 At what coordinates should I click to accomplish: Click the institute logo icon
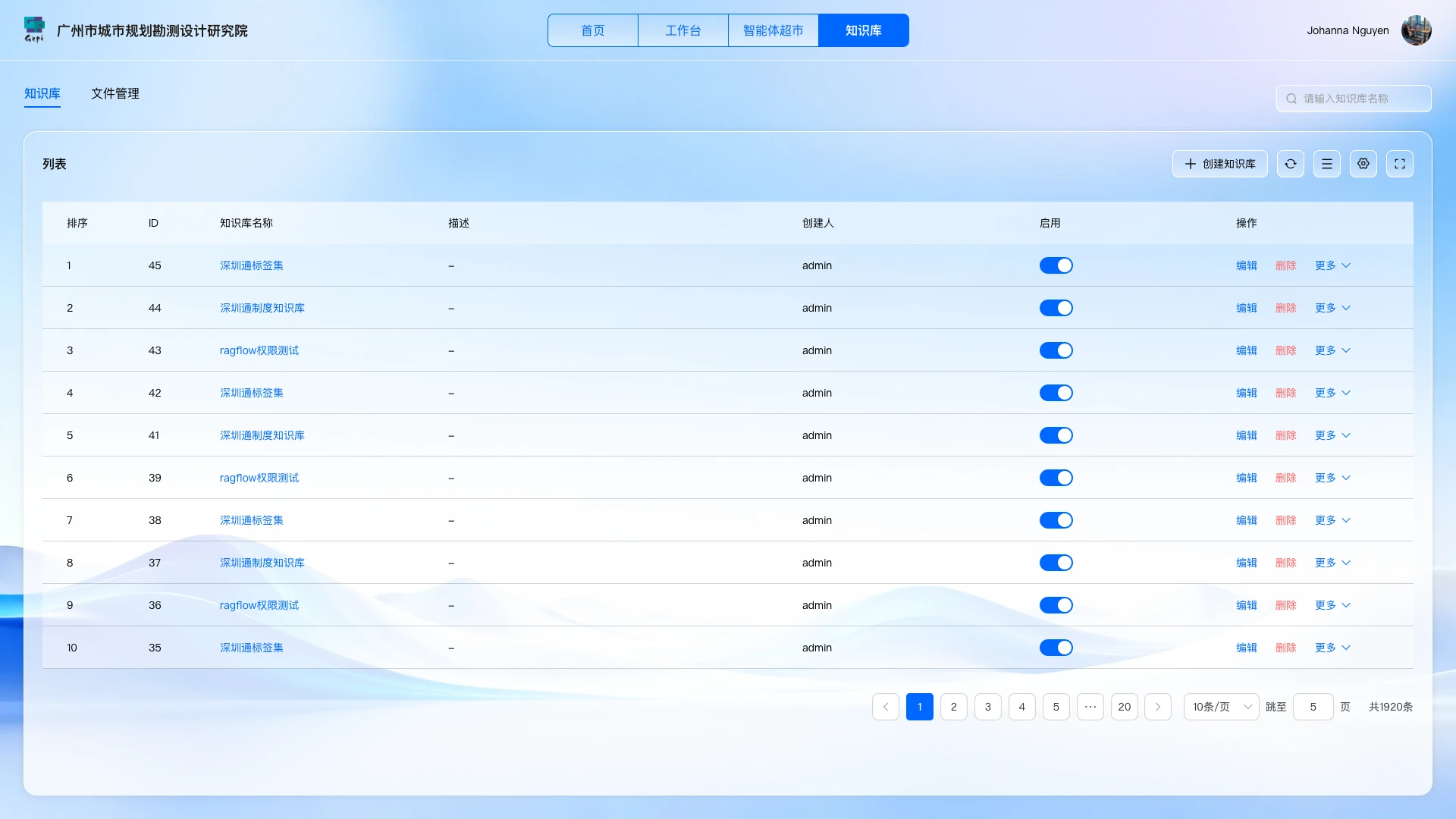[34, 30]
